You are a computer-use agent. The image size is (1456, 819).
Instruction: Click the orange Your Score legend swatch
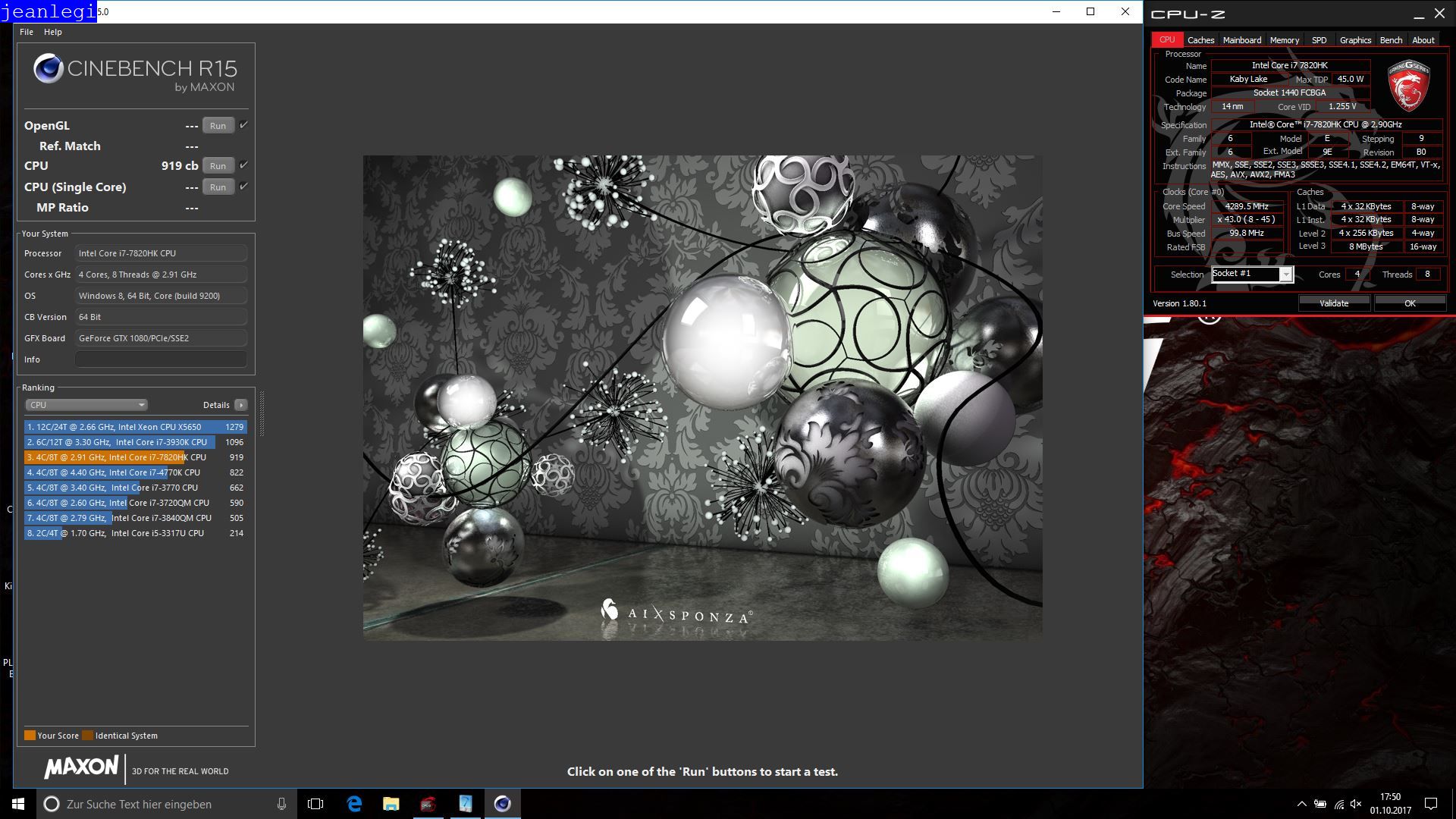(x=30, y=735)
